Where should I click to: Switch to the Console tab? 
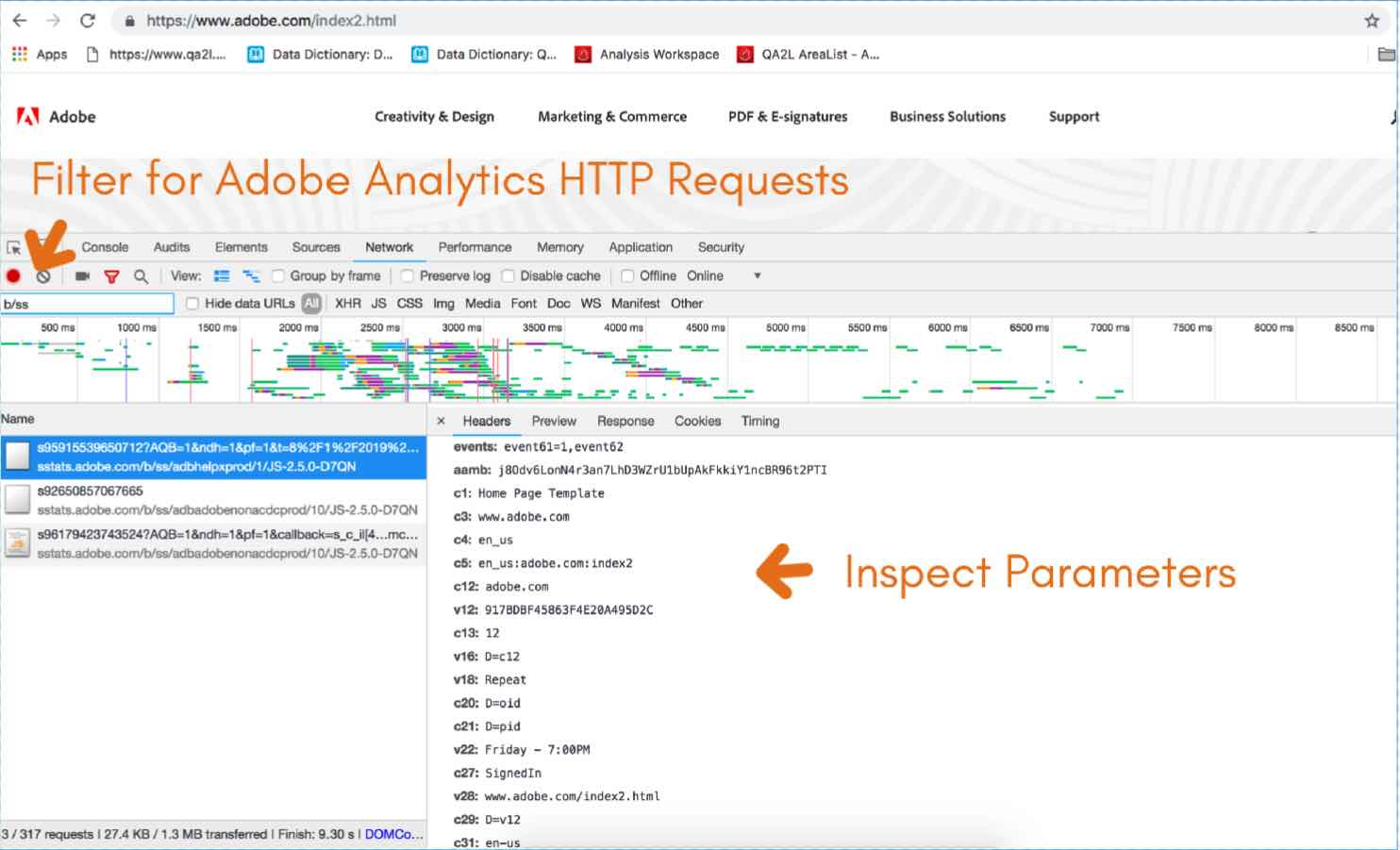pos(105,247)
